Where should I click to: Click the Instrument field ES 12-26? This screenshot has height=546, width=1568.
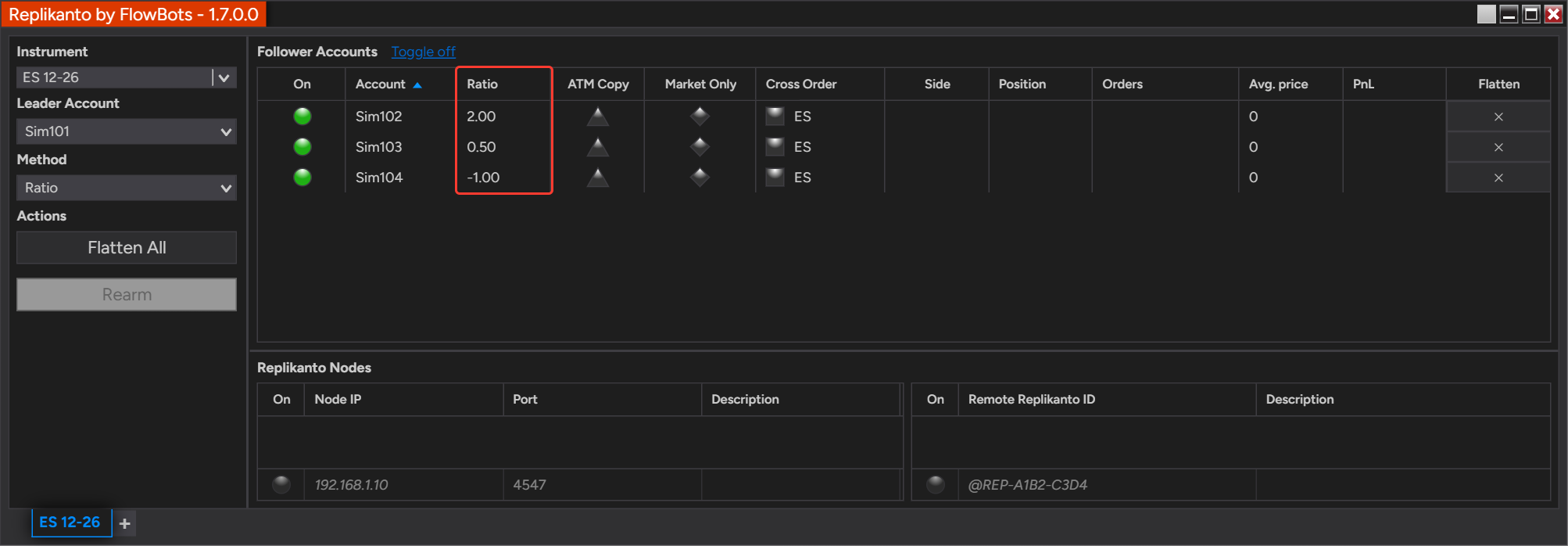tap(114, 77)
